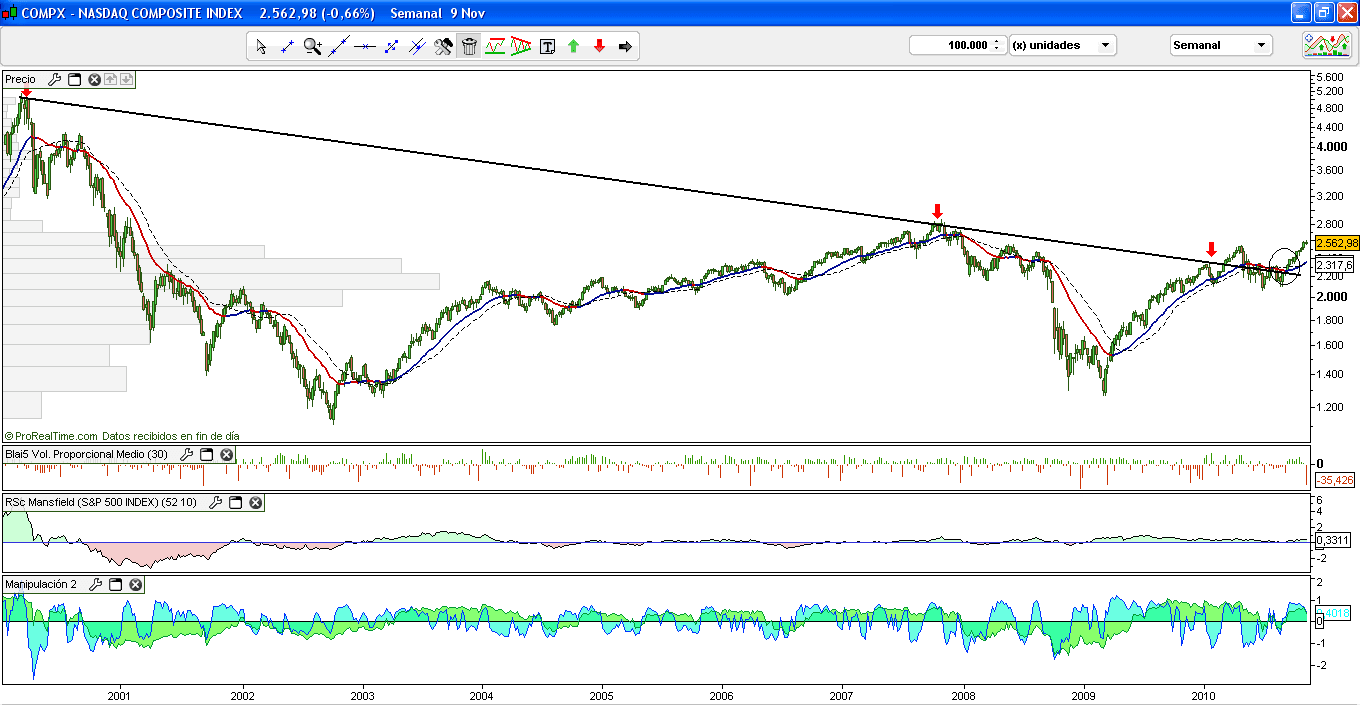The width and height of the screenshot is (1360, 705).
Task: Click the 2.317,6 blue price label
Action: tap(1335, 265)
